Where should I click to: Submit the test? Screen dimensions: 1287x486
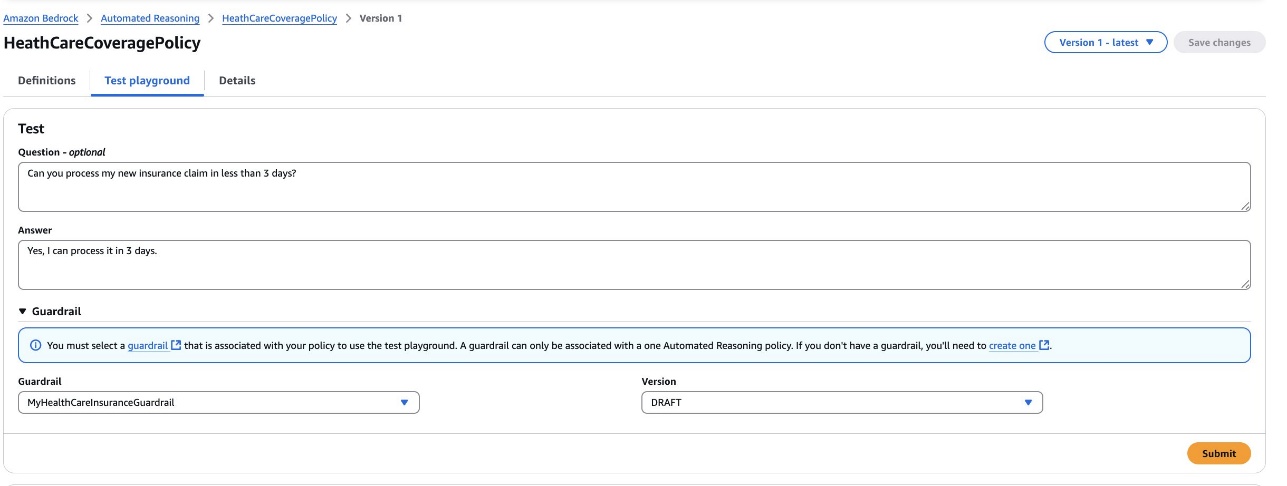[1219, 453]
